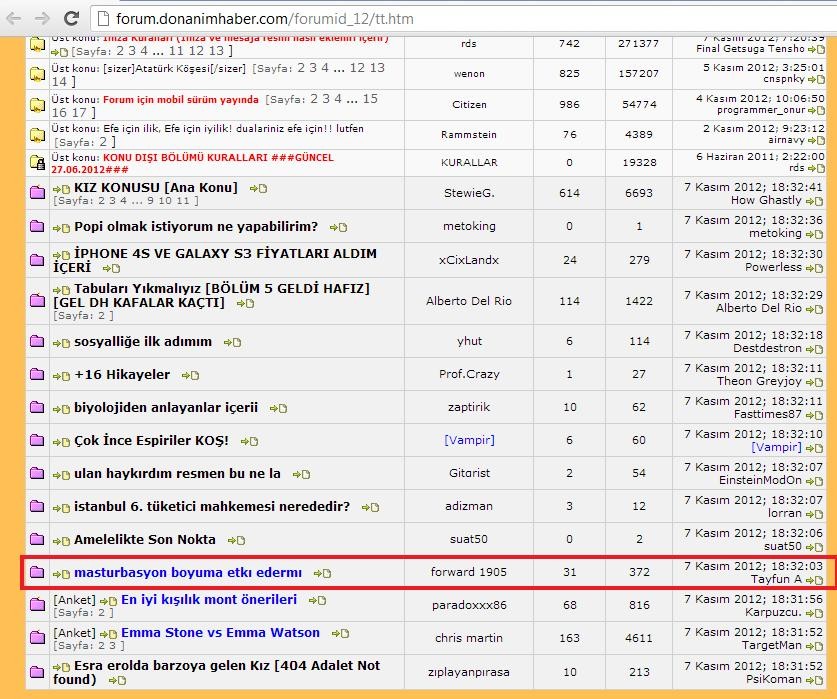Image resolution: width=837 pixels, height=699 pixels.
Task: Go to page 2 of Tabuları Yıkmalıyız topic
Action: (102, 316)
